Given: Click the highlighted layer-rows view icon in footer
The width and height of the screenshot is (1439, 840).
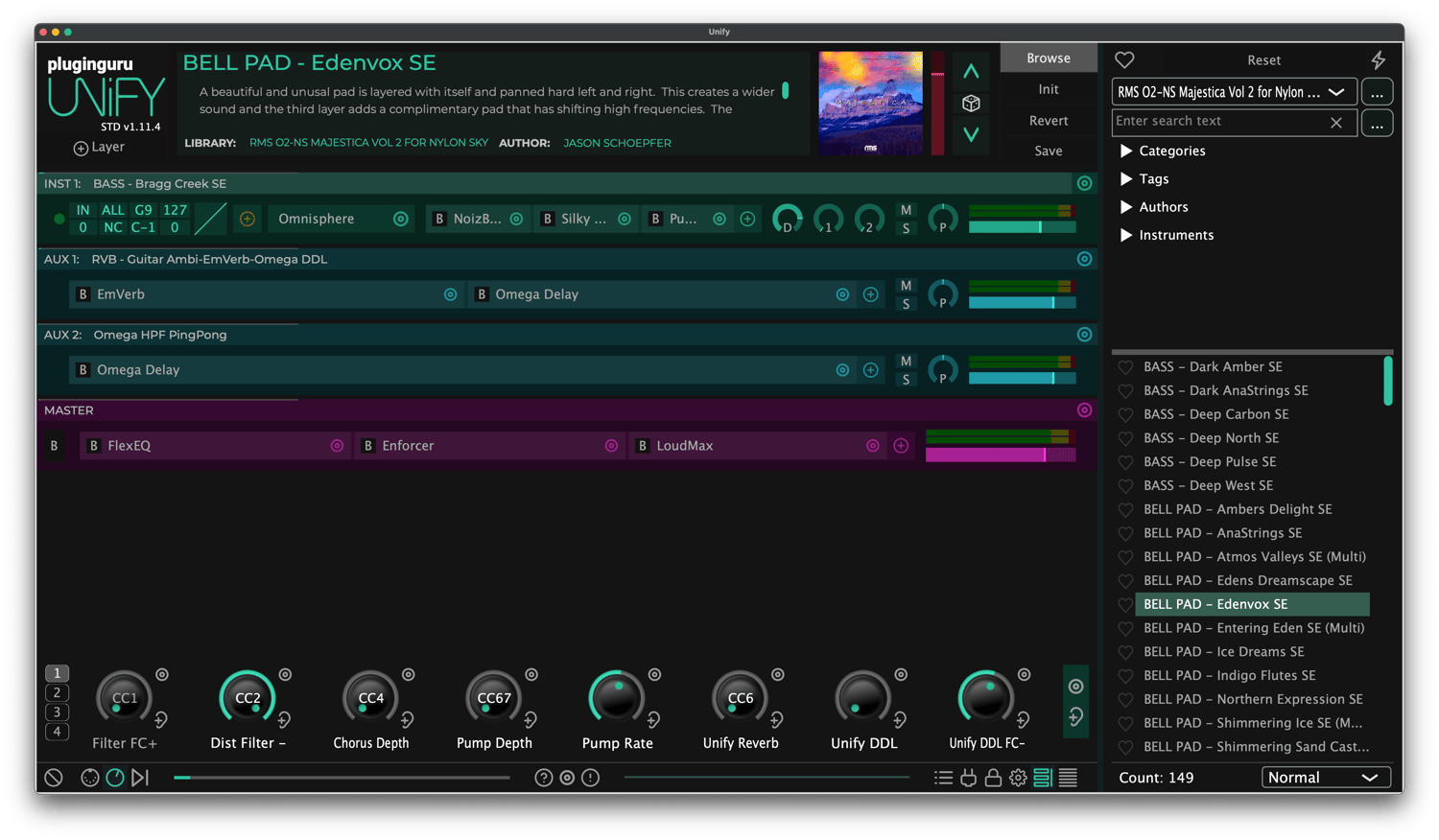Looking at the screenshot, I should point(1043,778).
